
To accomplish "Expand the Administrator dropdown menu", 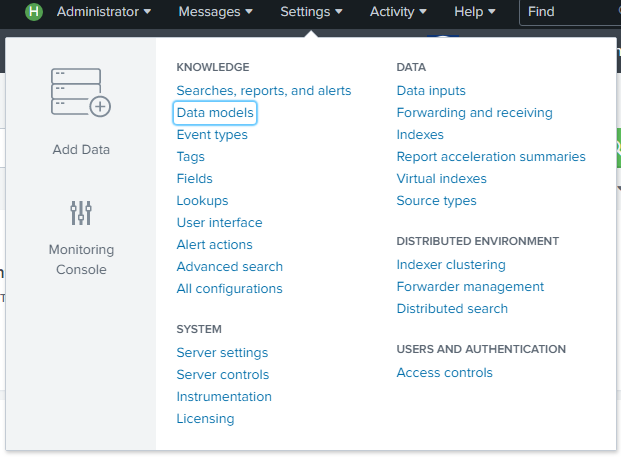I will click(104, 12).
